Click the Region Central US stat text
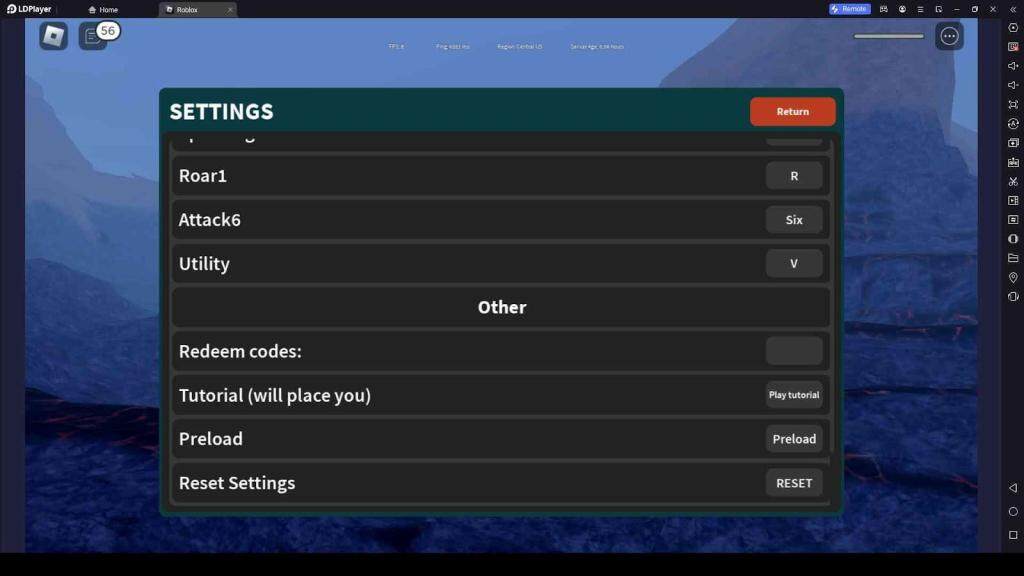This screenshot has width=1024, height=576. (x=520, y=47)
